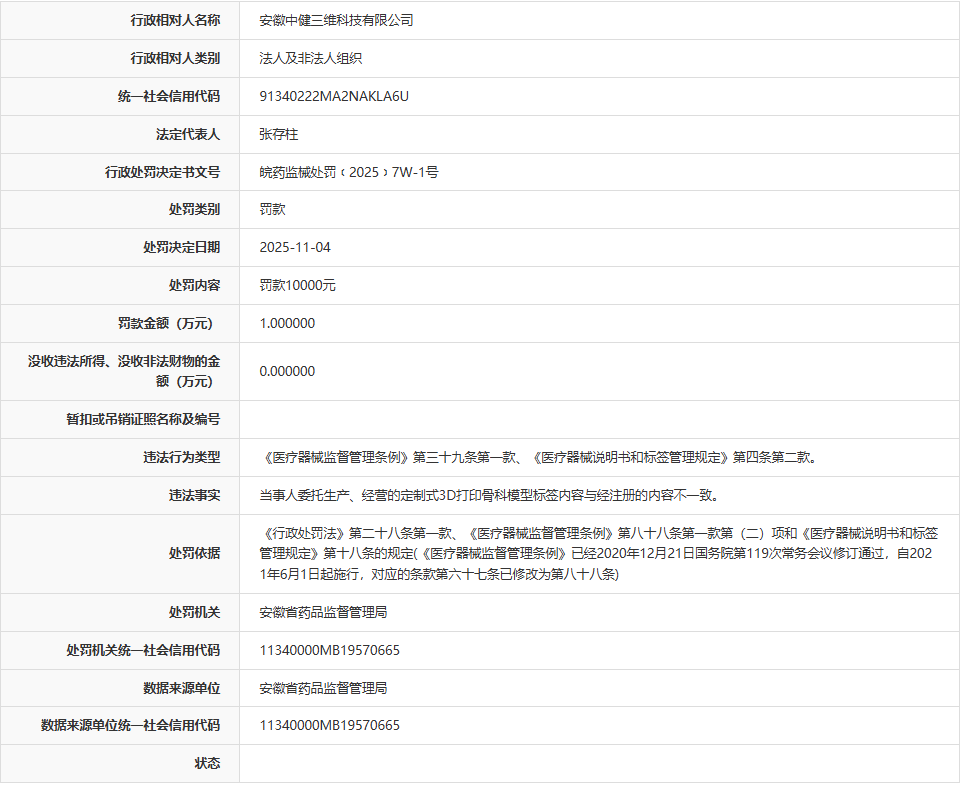Click the fine amount value 1.000000
The width and height of the screenshot is (962, 785).
click(x=287, y=323)
